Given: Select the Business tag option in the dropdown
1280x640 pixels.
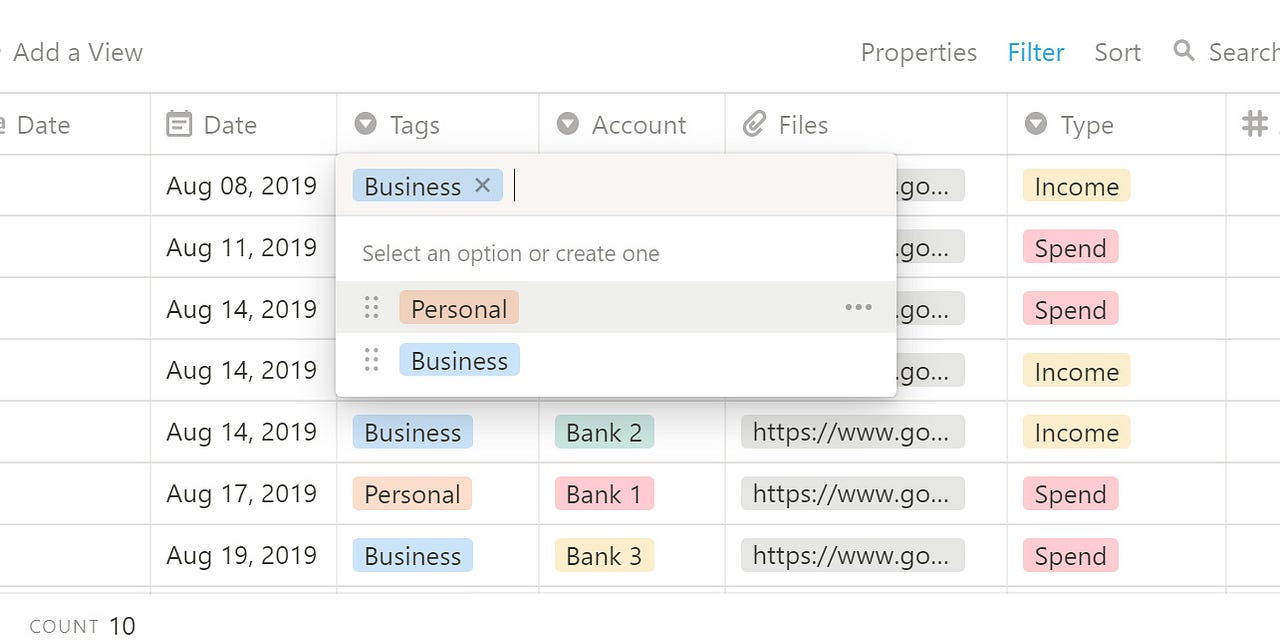Looking at the screenshot, I should point(458,360).
